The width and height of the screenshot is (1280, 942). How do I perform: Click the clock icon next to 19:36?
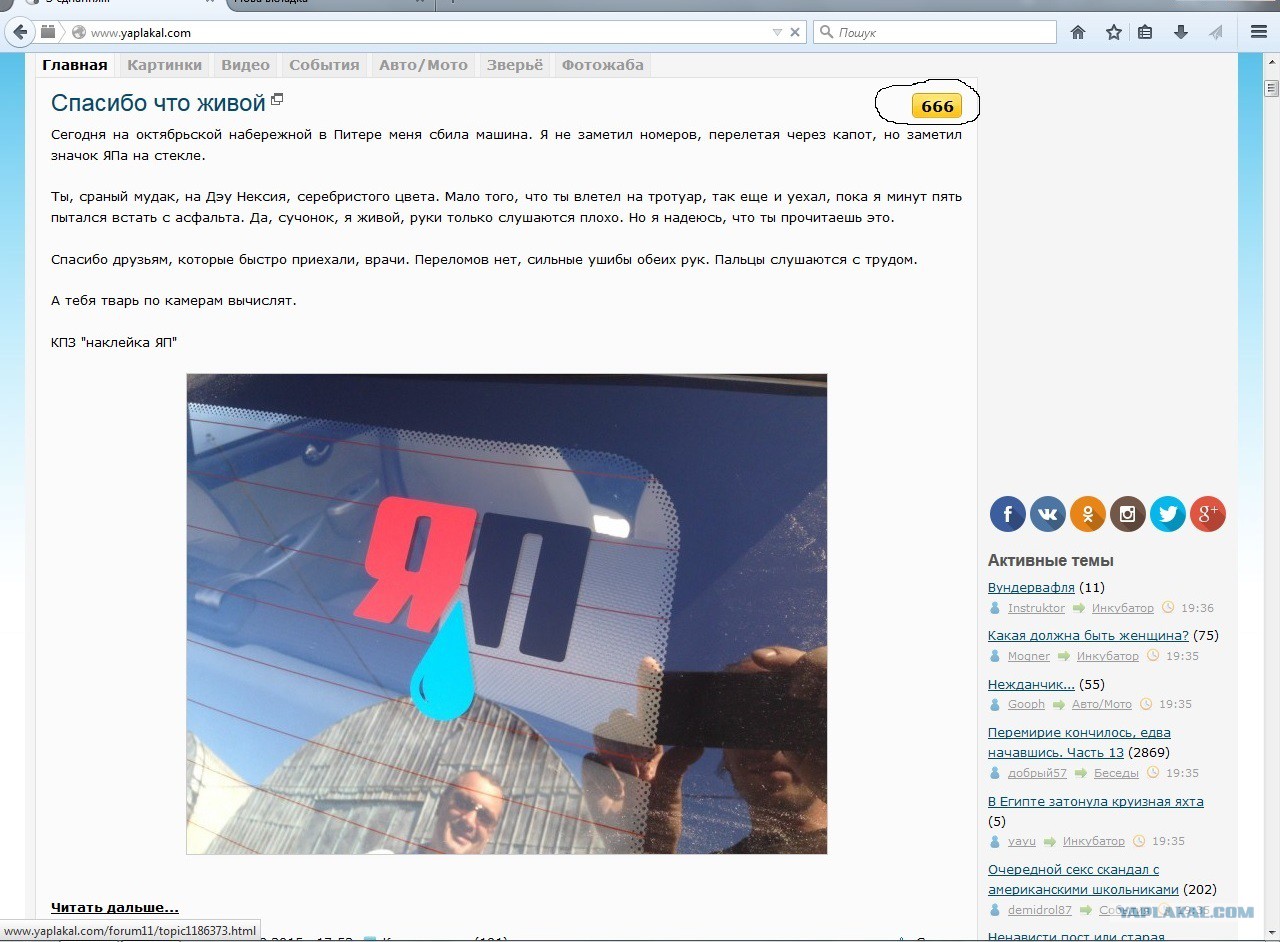point(1168,608)
